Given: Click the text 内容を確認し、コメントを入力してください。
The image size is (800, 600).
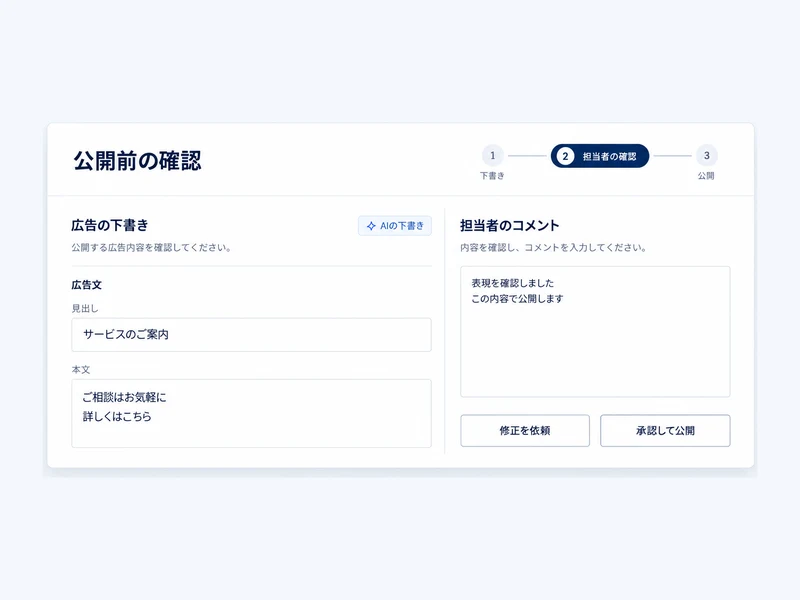Looking at the screenshot, I should click(x=554, y=247).
